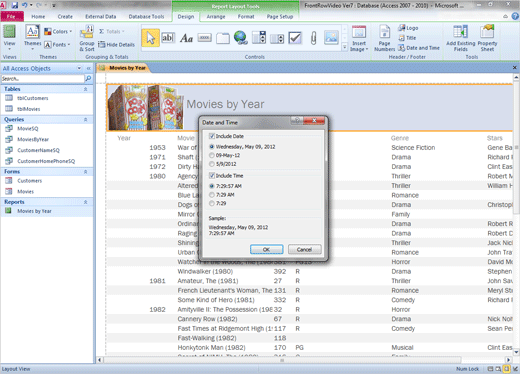Screen dimensions: 520x374
Task: Open the Property Sheet
Action: pos(487,39)
